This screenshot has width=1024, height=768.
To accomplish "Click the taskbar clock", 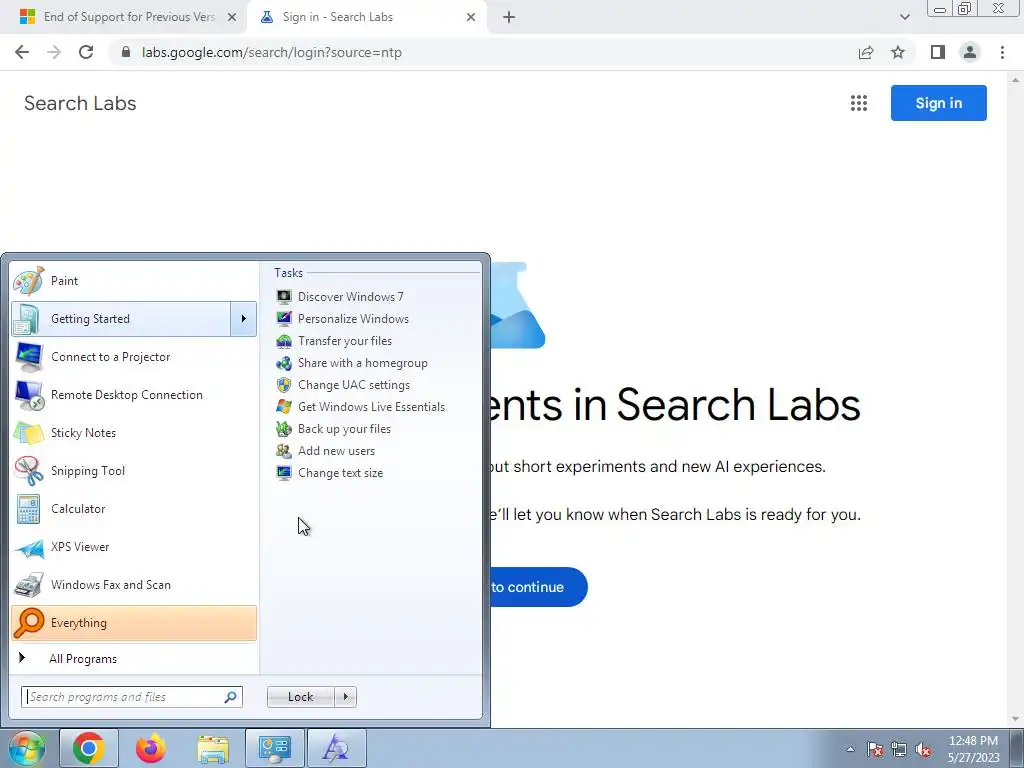I will pyautogui.click(x=974, y=749).
